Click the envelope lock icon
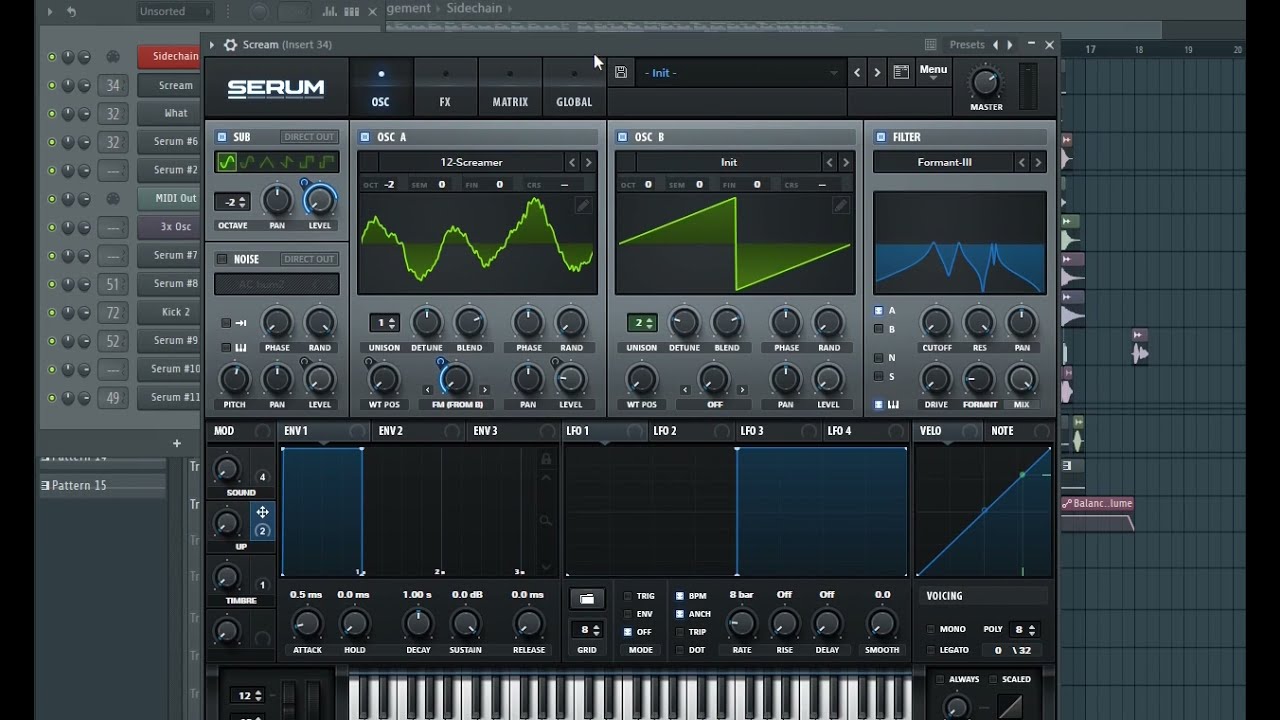 coord(545,459)
